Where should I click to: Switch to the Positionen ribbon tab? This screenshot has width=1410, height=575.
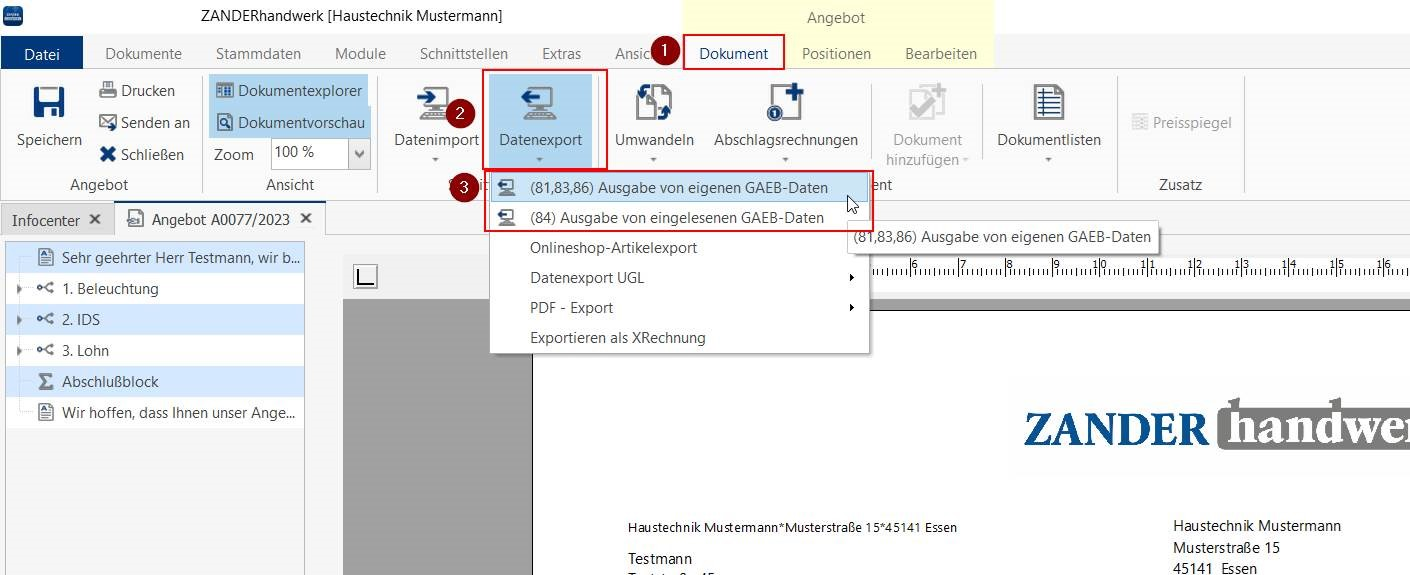point(836,54)
